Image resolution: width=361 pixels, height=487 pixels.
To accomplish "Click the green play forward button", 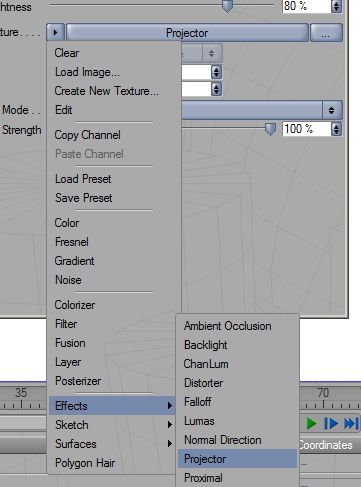I will pos(311,424).
